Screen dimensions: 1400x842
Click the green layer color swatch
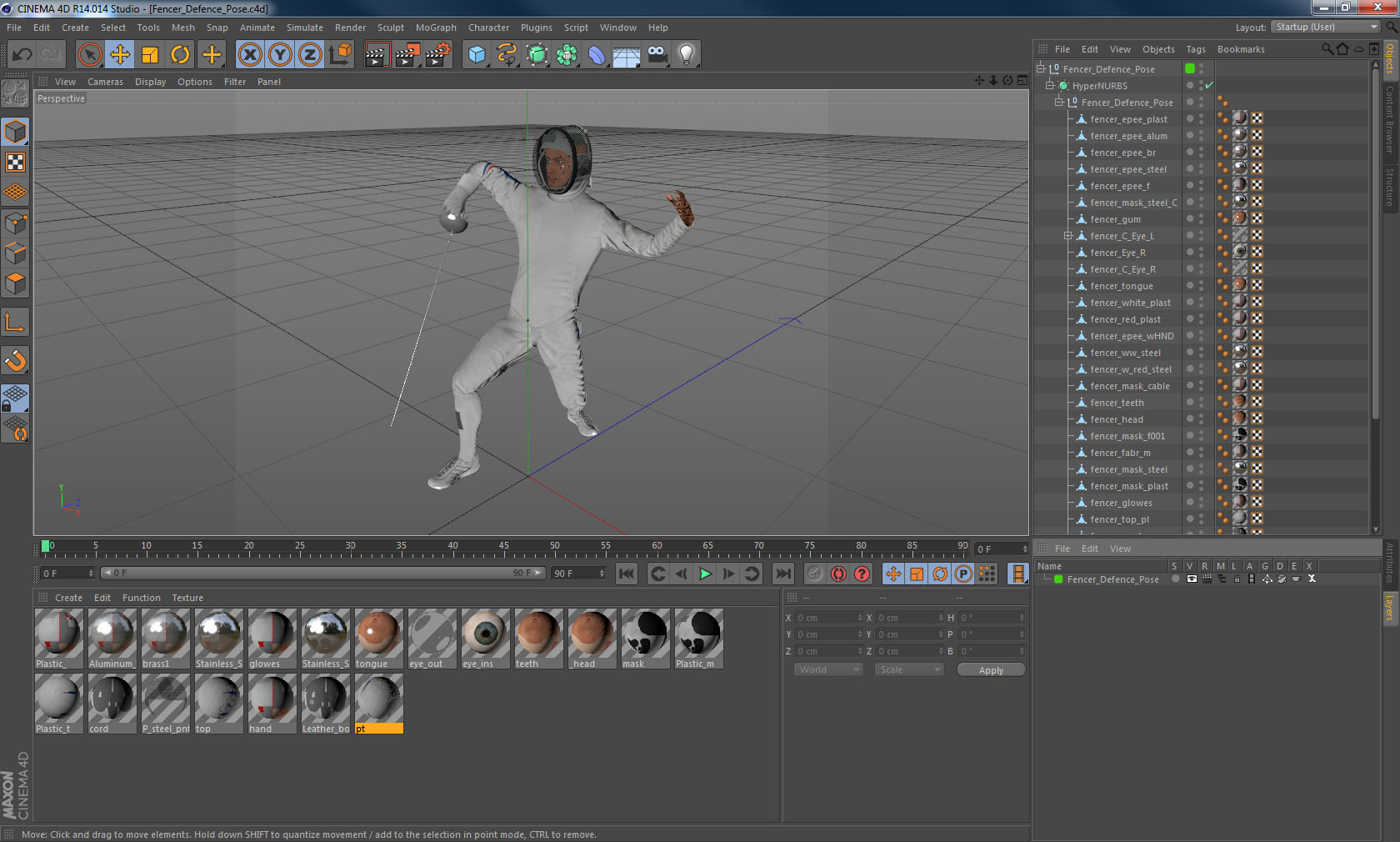(x=1058, y=579)
